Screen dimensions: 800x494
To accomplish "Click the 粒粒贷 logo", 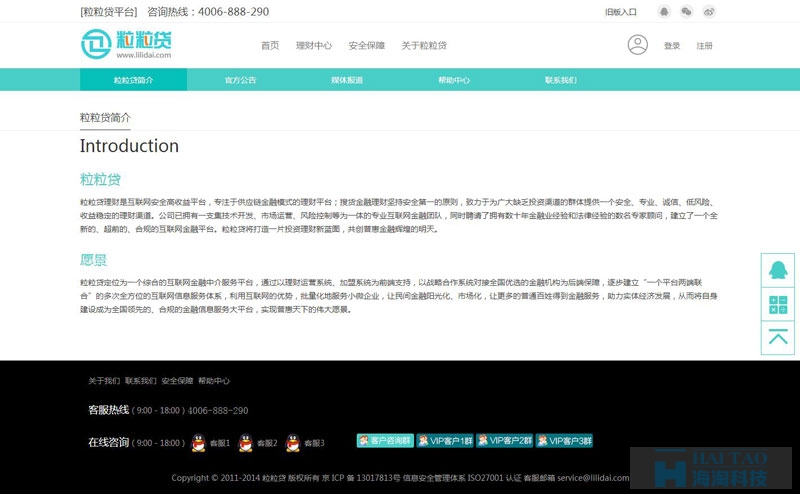I will pos(126,44).
